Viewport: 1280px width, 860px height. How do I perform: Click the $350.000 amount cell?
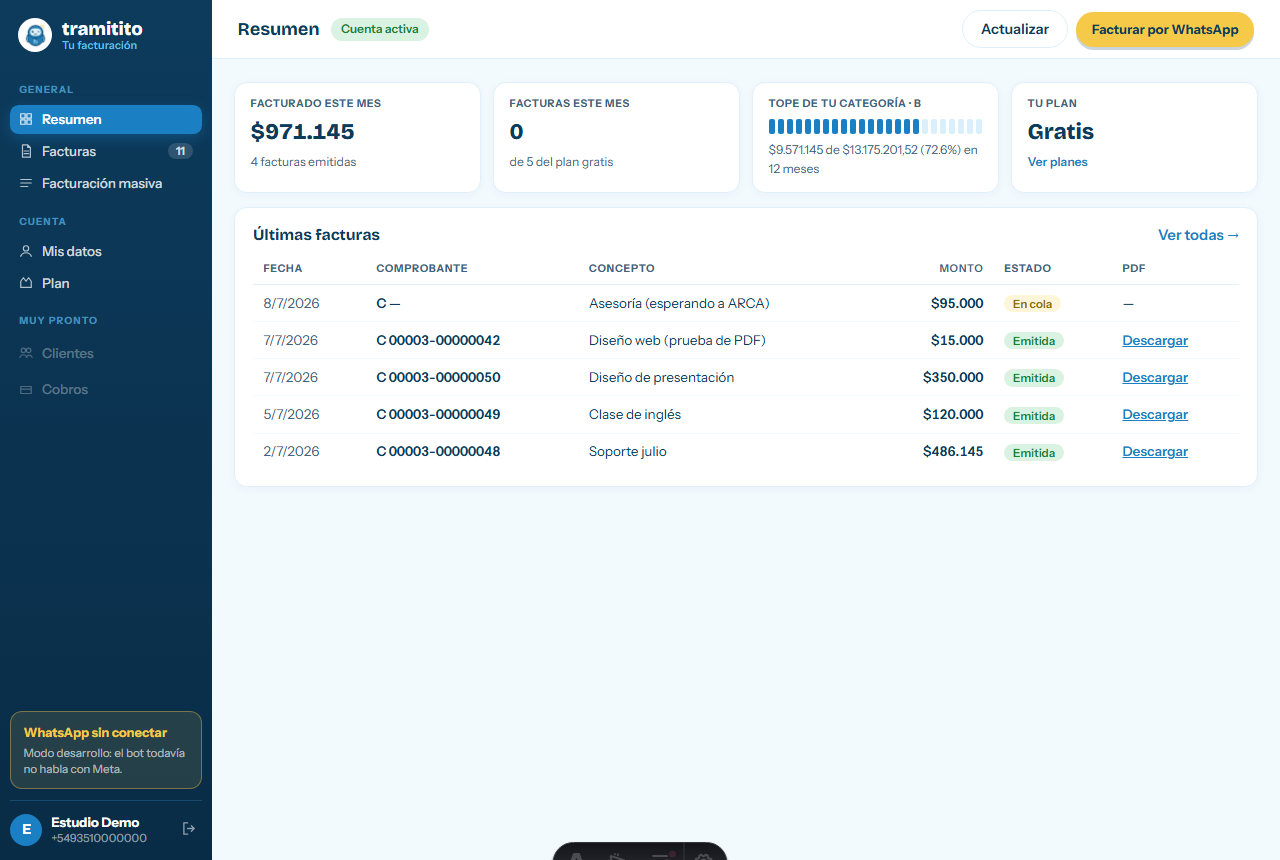click(953, 377)
